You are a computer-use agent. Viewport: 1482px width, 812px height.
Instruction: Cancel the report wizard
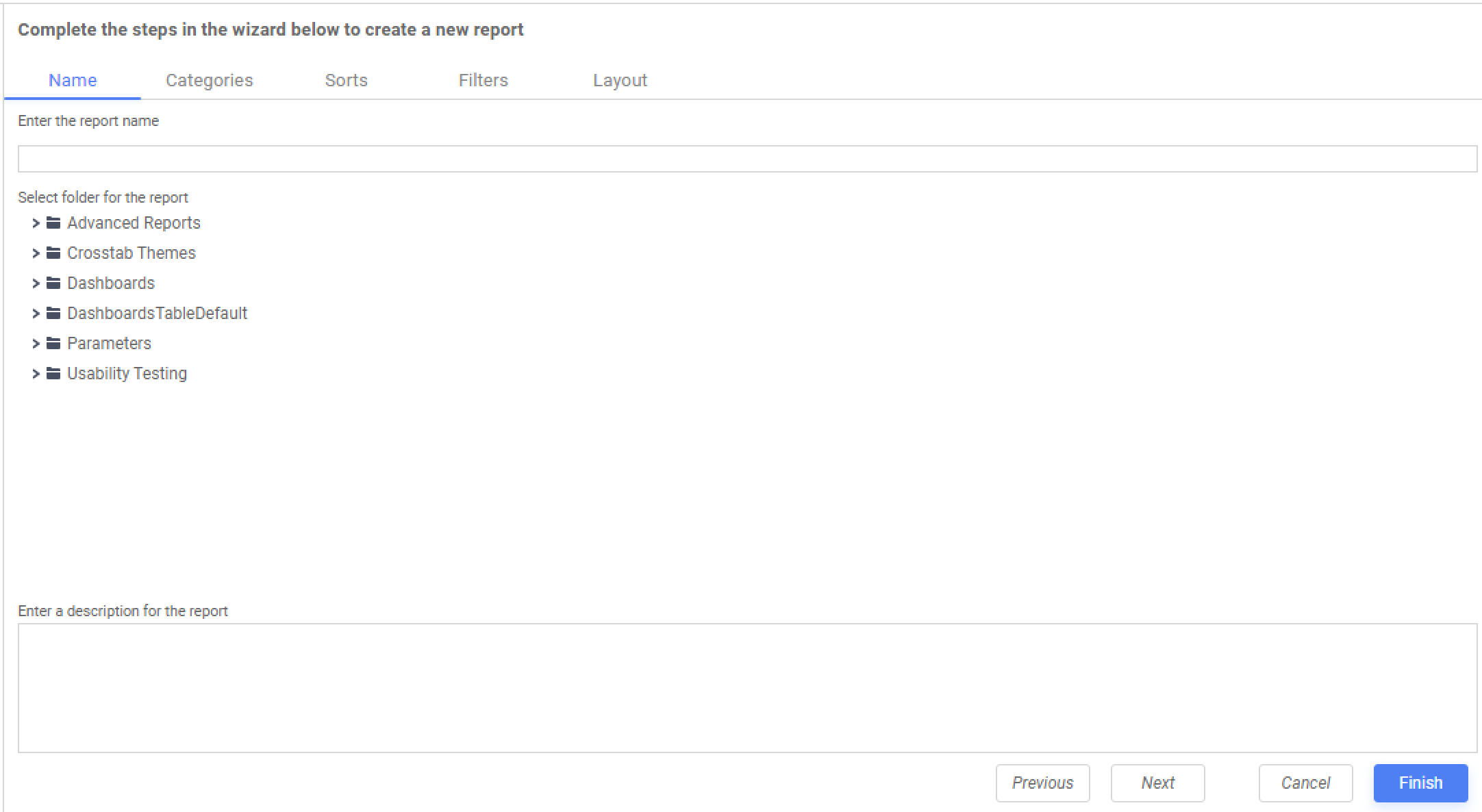(x=1305, y=783)
